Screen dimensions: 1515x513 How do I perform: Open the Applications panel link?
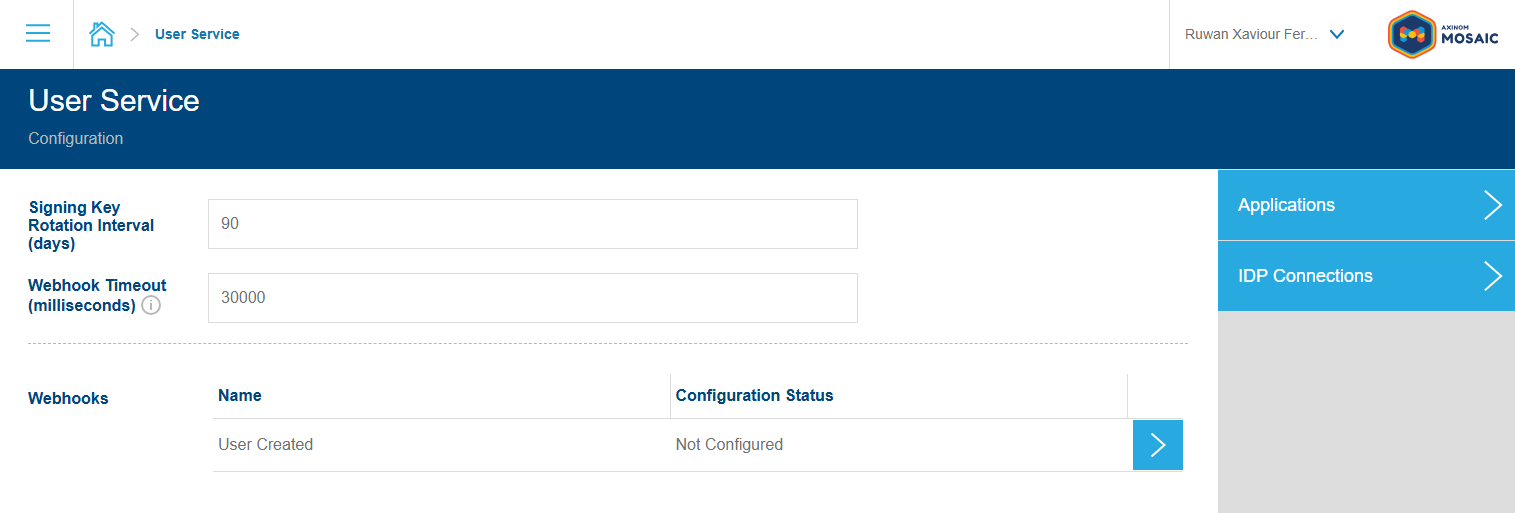pos(1286,205)
